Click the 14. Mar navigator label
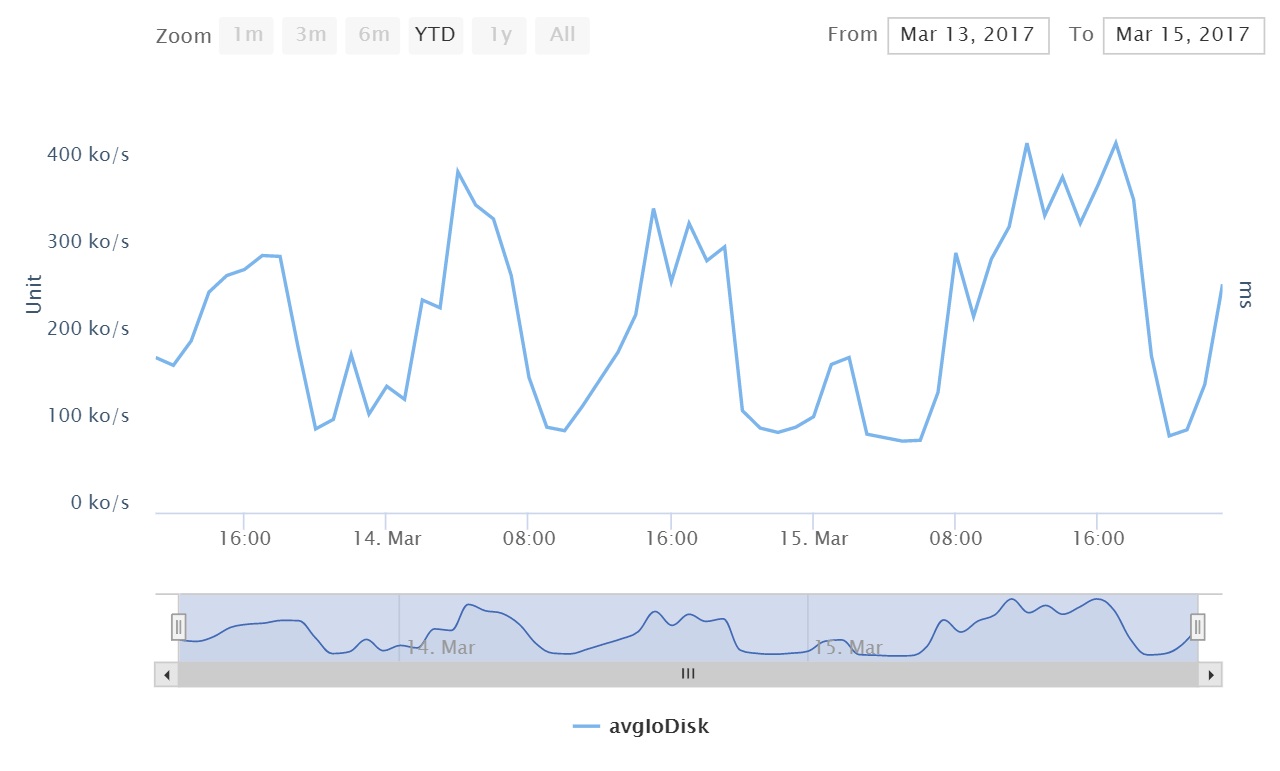 (441, 647)
